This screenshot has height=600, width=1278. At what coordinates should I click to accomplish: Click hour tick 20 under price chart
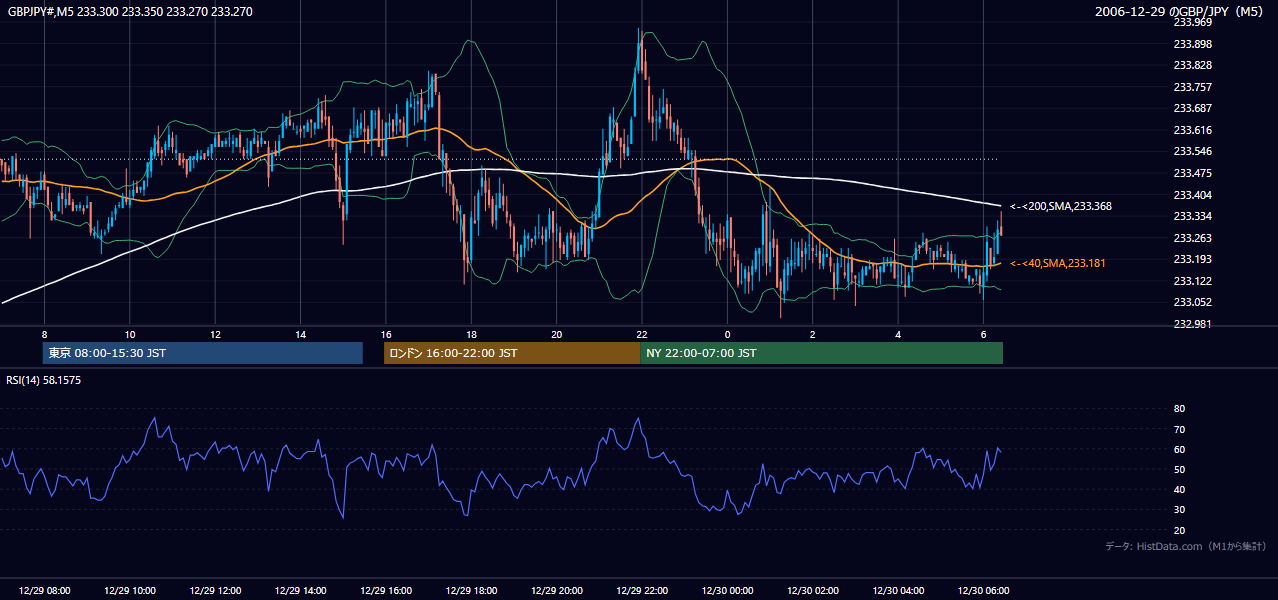coord(557,334)
